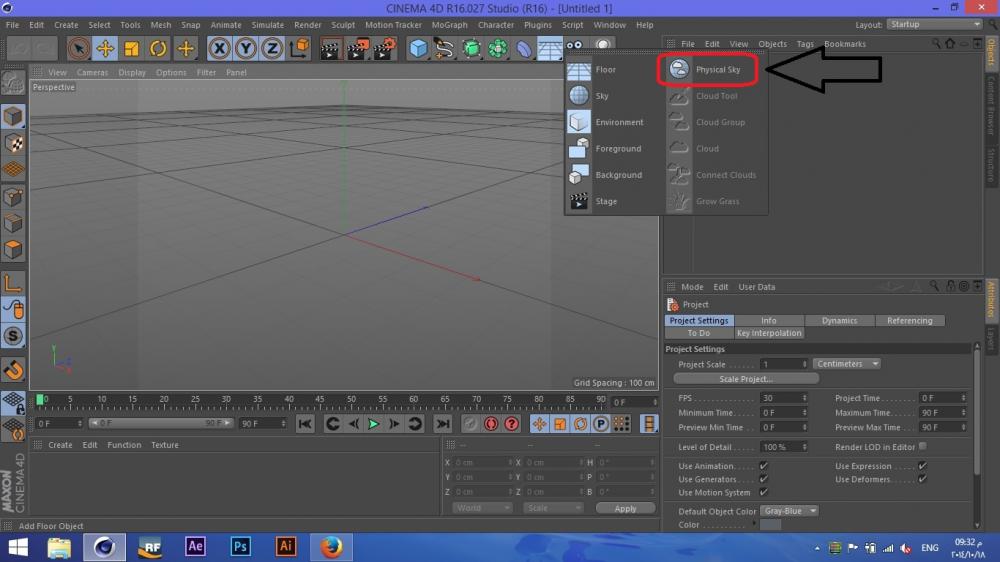Play the animation forward

pyautogui.click(x=374, y=424)
